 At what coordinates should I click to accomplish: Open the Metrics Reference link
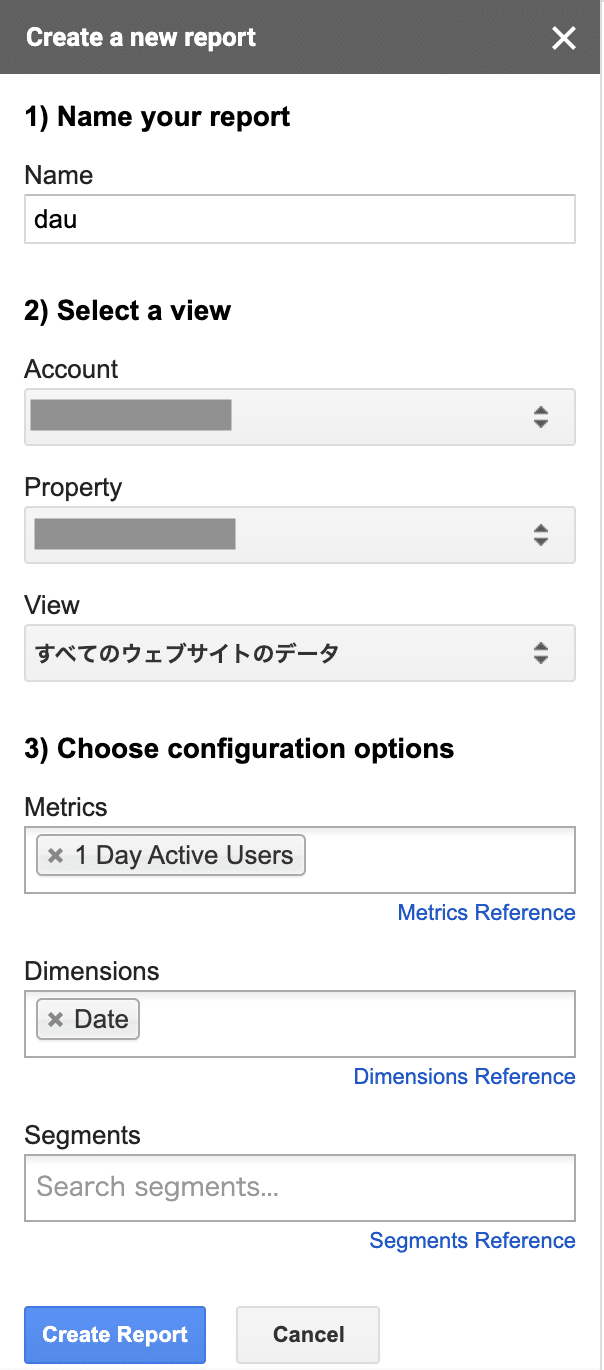(486, 913)
